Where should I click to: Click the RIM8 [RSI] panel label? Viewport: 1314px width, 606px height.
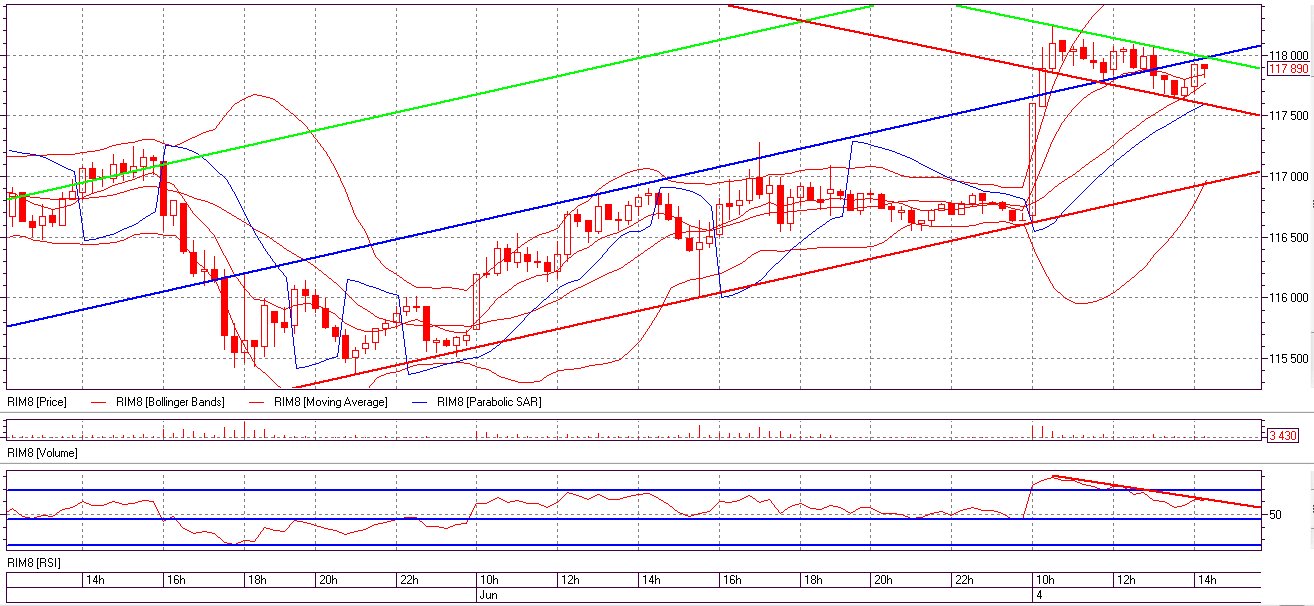[33, 565]
